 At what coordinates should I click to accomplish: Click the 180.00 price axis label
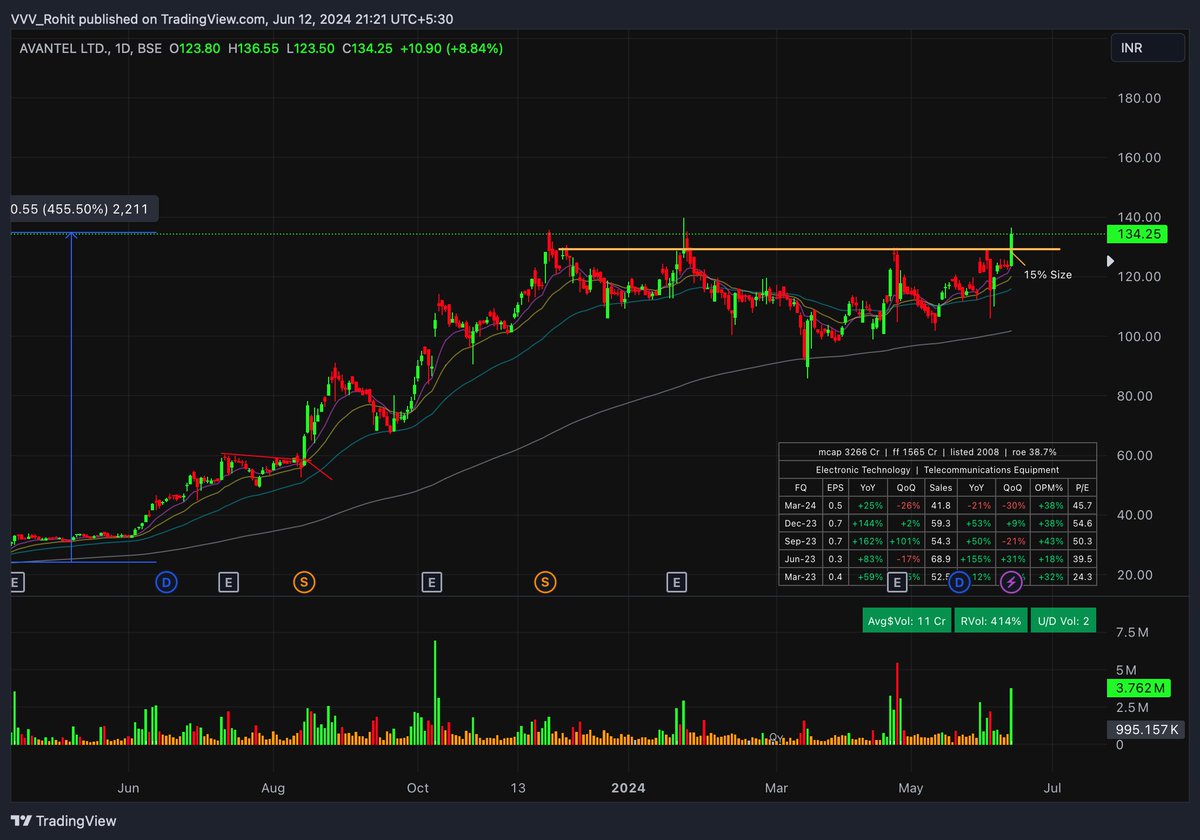click(1139, 98)
